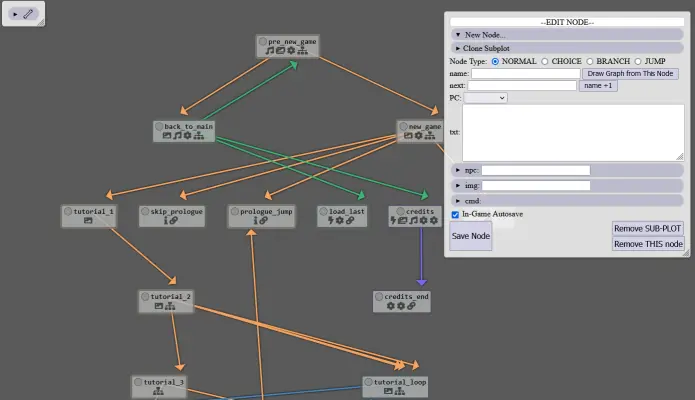This screenshot has height=400, width=695.
Task: Select the BRANCH node type radio
Action: click(x=590, y=62)
